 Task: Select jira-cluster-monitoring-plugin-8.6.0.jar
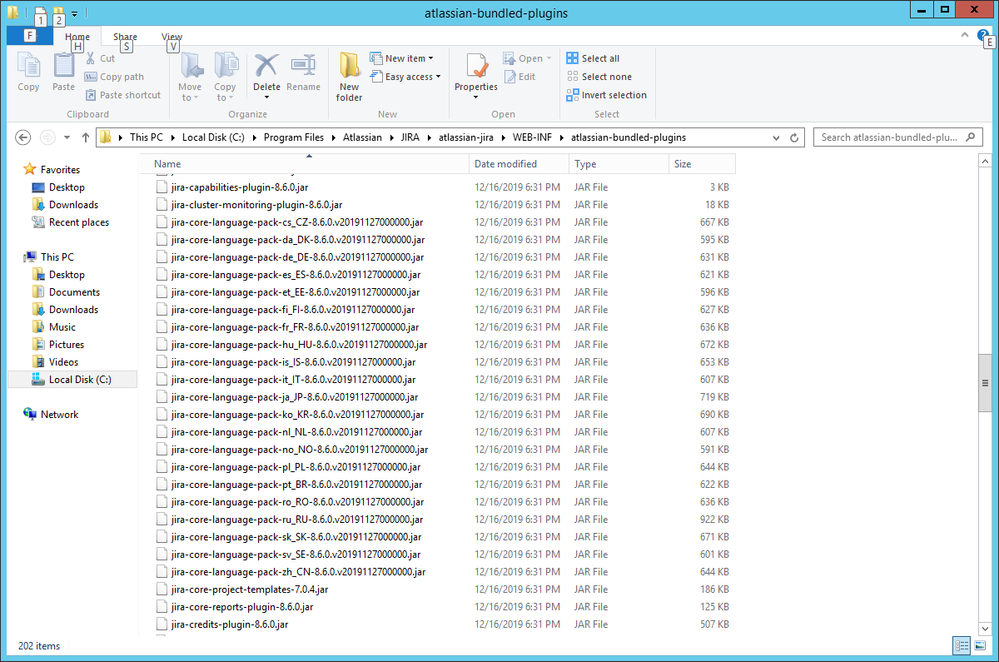pyautogui.click(x=257, y=205)
